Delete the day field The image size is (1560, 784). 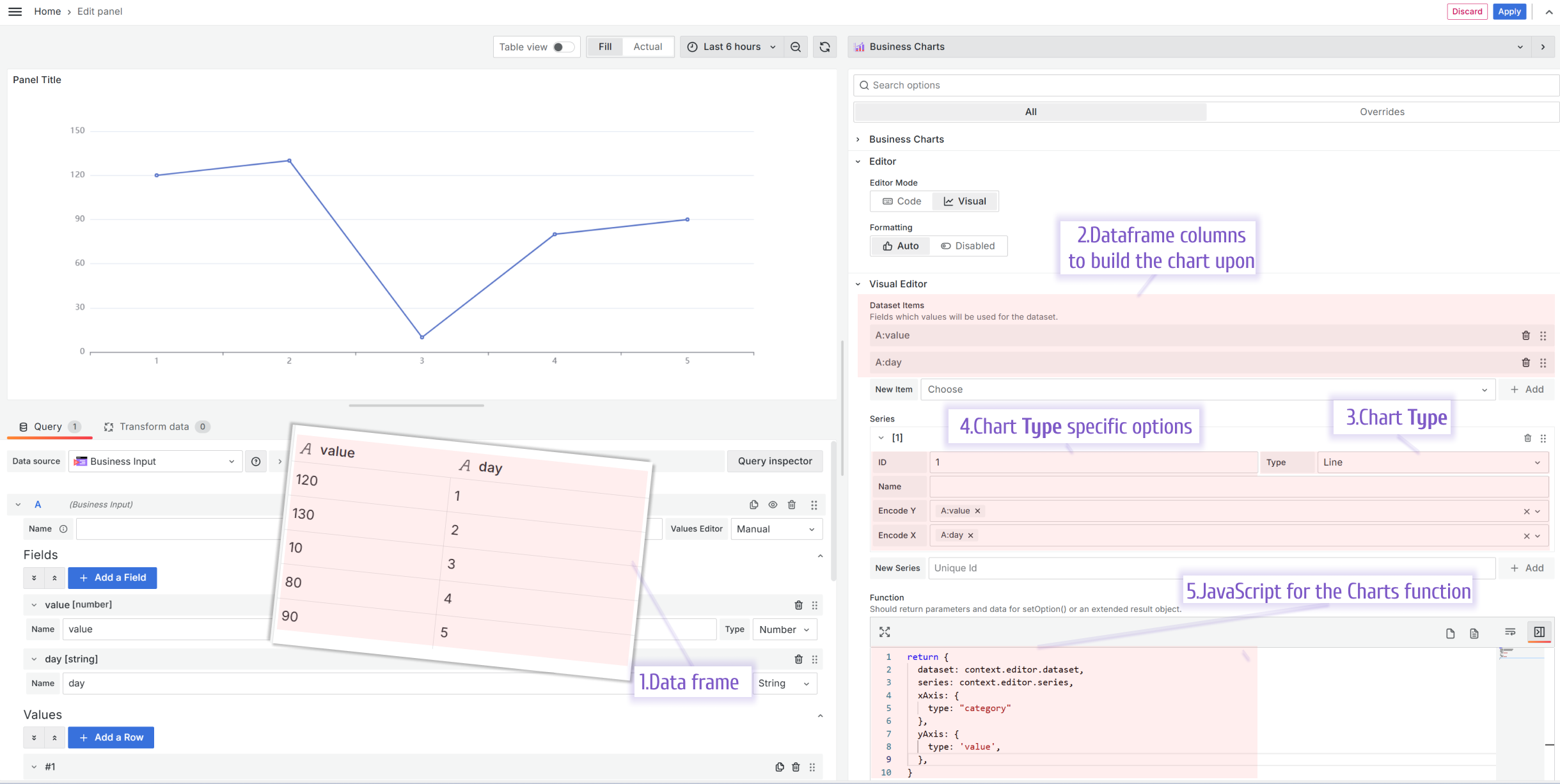tap(798, 659)
